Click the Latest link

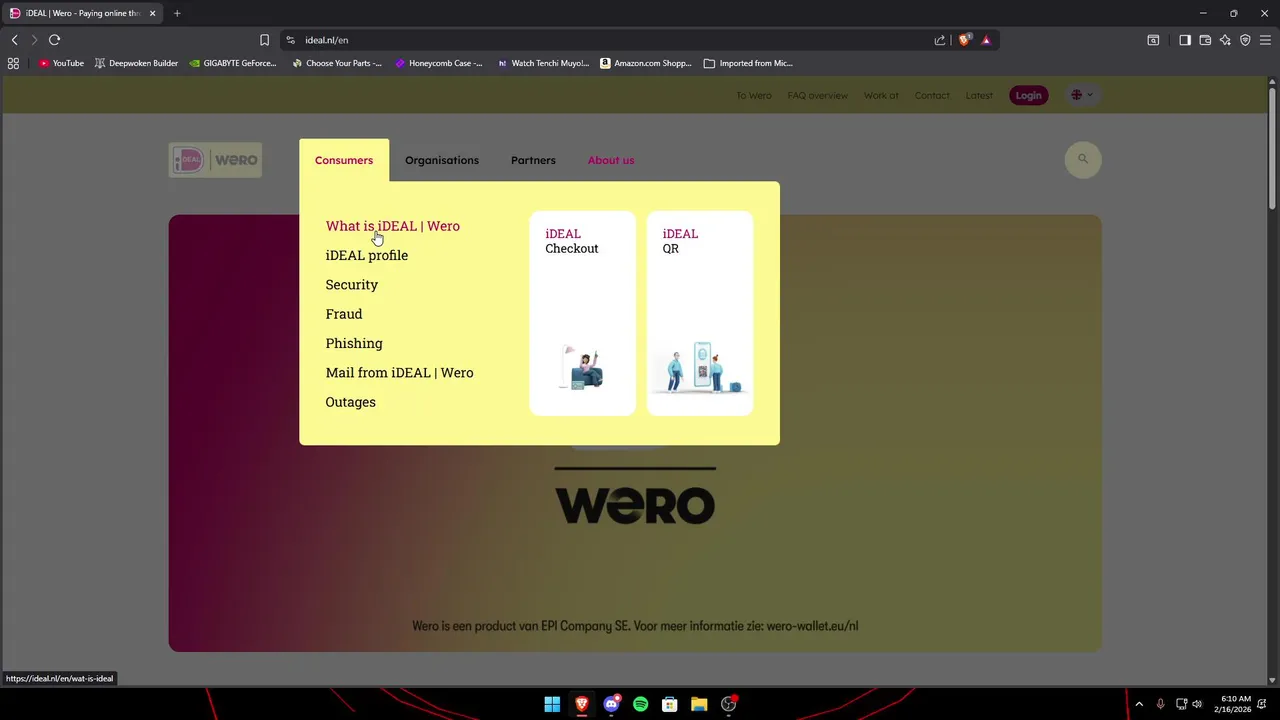coord(979,95)
